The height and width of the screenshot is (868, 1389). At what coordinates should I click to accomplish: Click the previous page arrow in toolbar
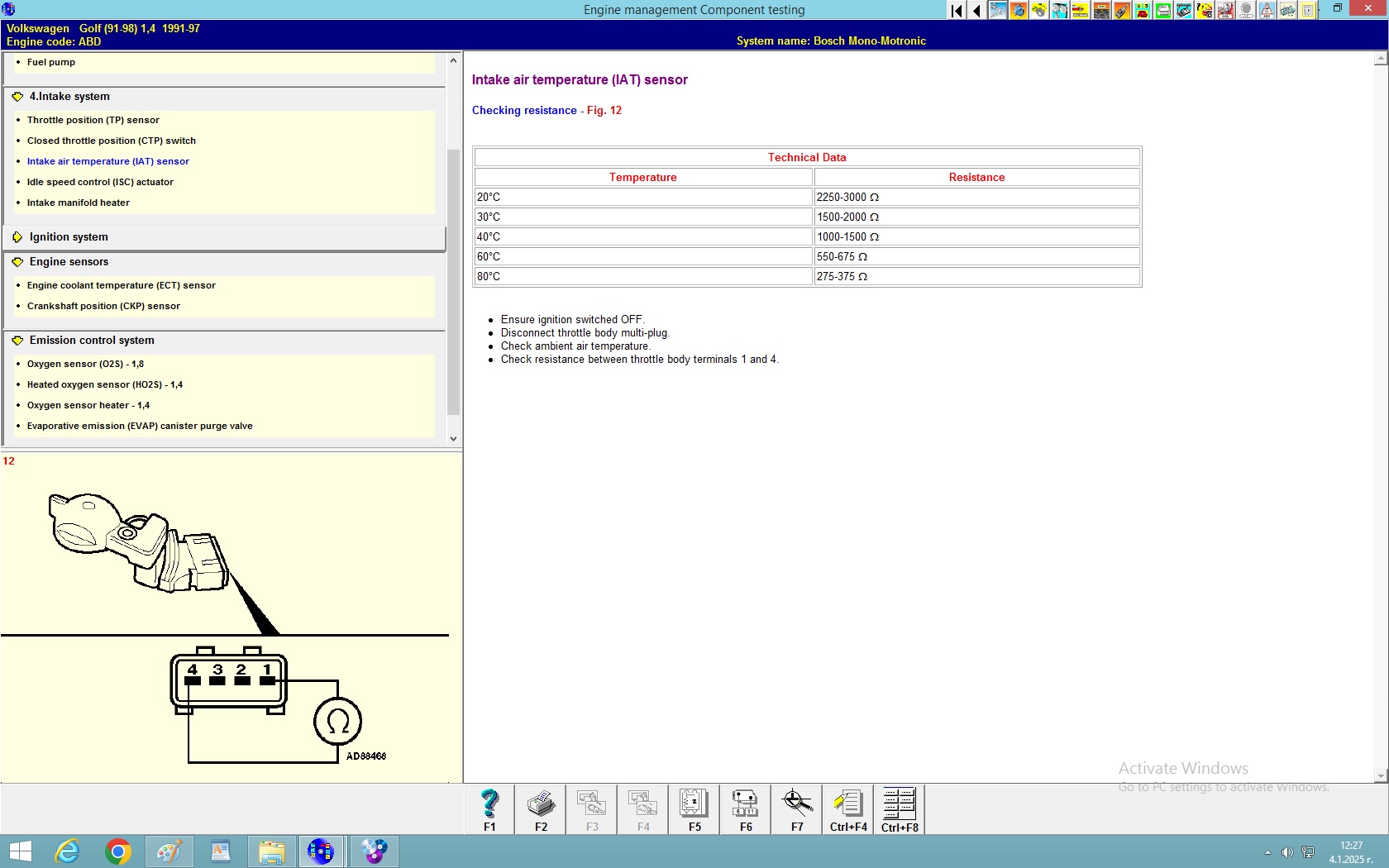[x=976, y=11]
